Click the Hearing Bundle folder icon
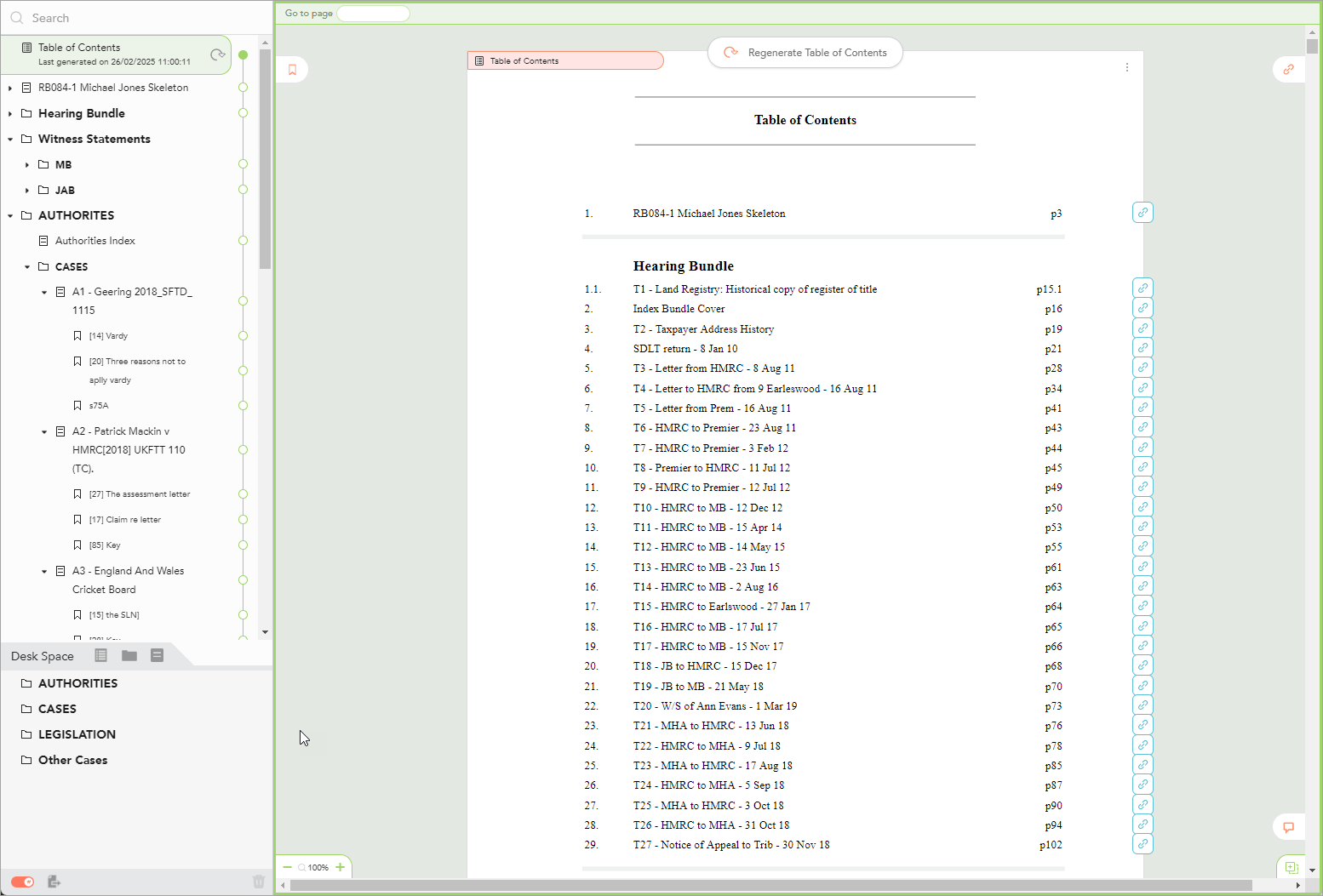The width and height of the screenshot is (1323, 896). [x=26, y=113]
